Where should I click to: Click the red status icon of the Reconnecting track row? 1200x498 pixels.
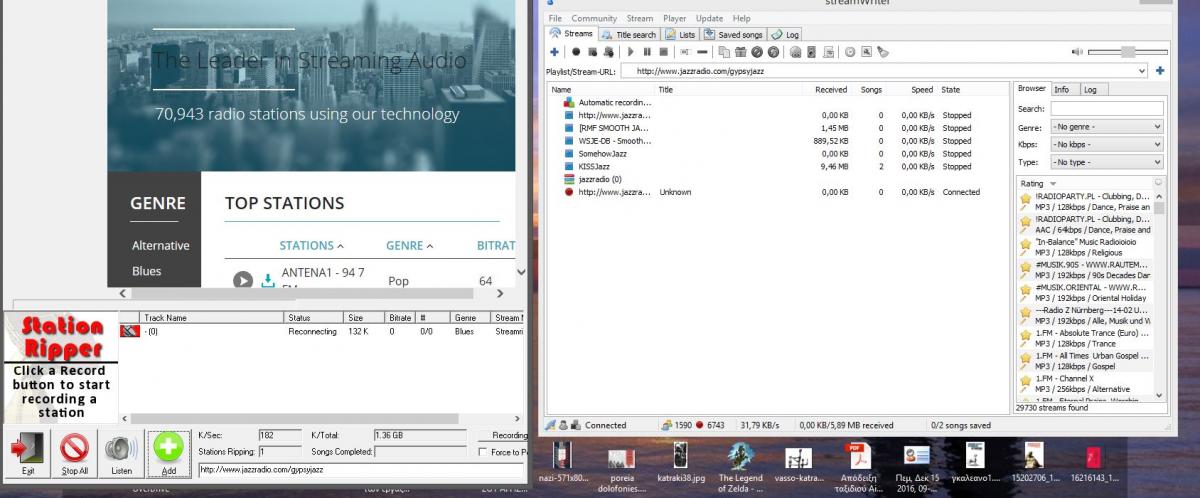pos(129,331)
